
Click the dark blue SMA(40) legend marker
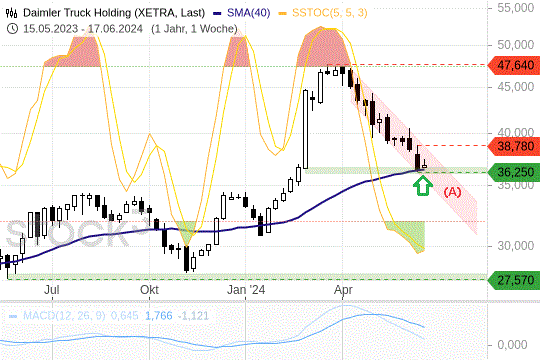click(x=217, y=13)
